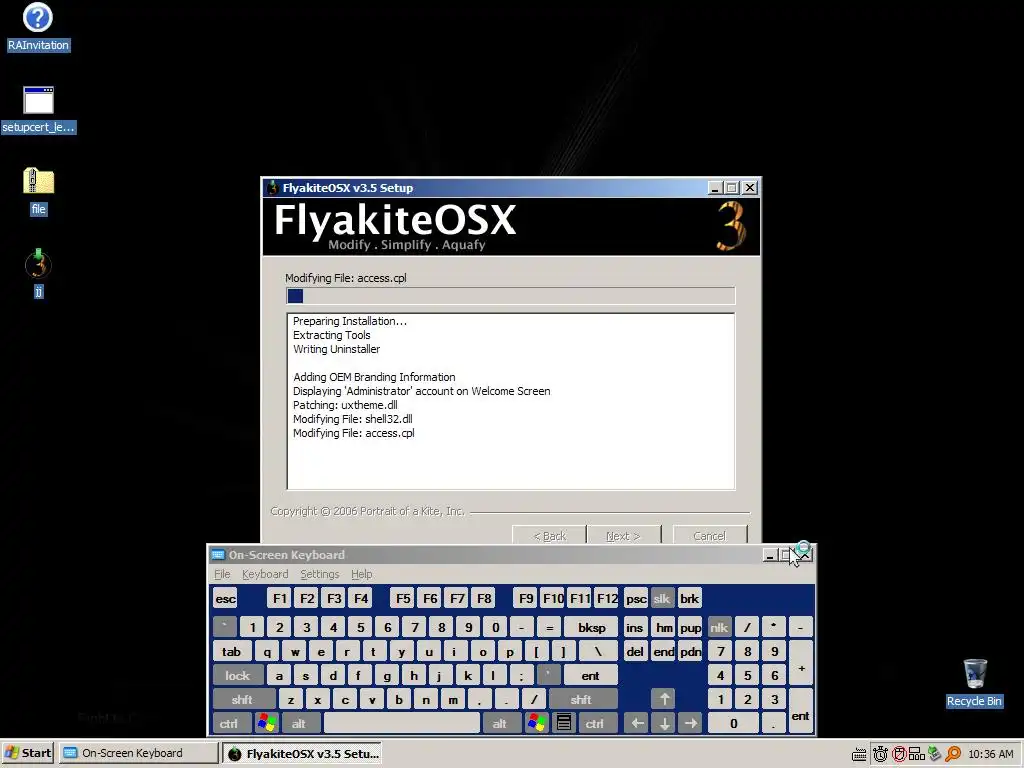1024x768 pixels.
Task: Toggle the left ctrl key
Action: pyautogui.click(x=231, y=723)
